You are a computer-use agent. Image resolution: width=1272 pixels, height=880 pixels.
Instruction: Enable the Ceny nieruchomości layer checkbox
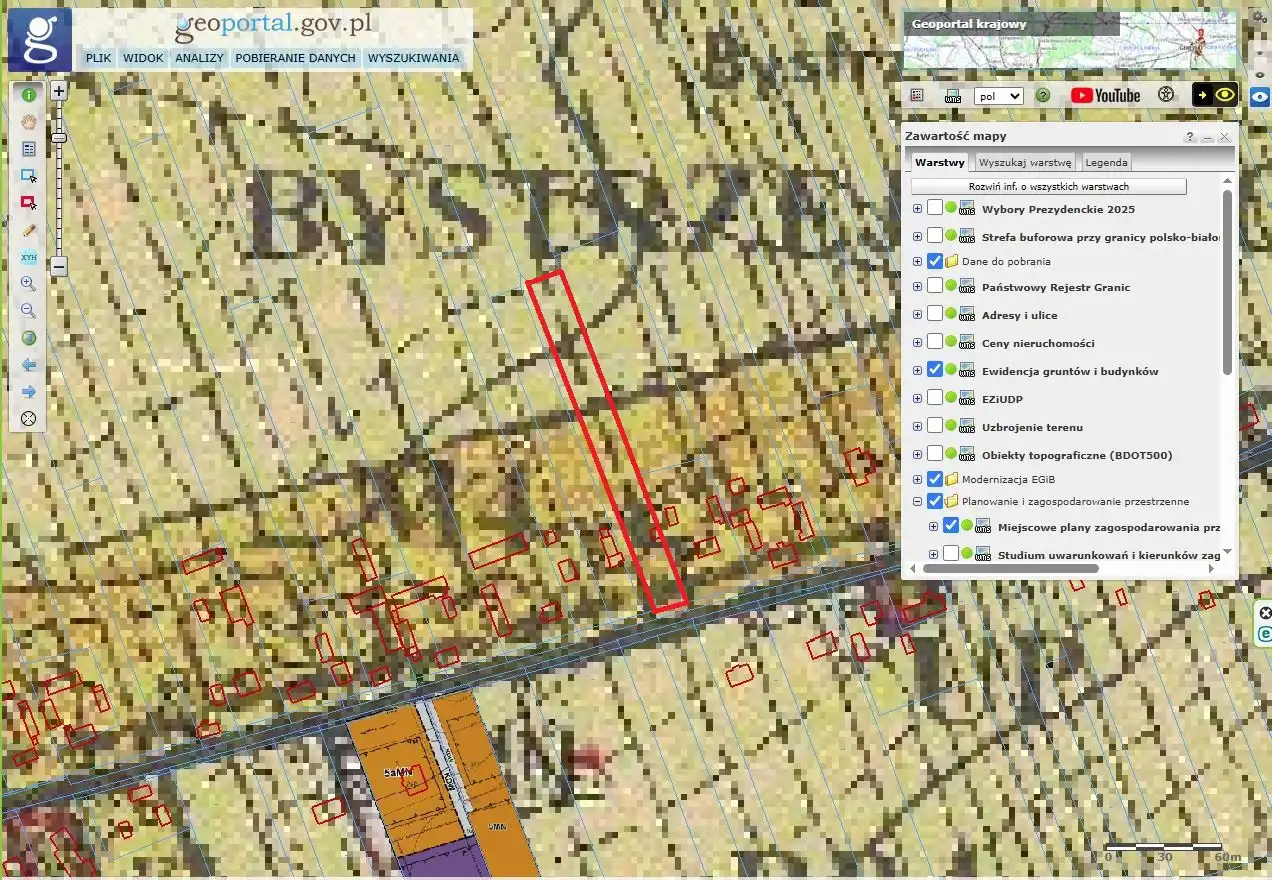[934, 343]
